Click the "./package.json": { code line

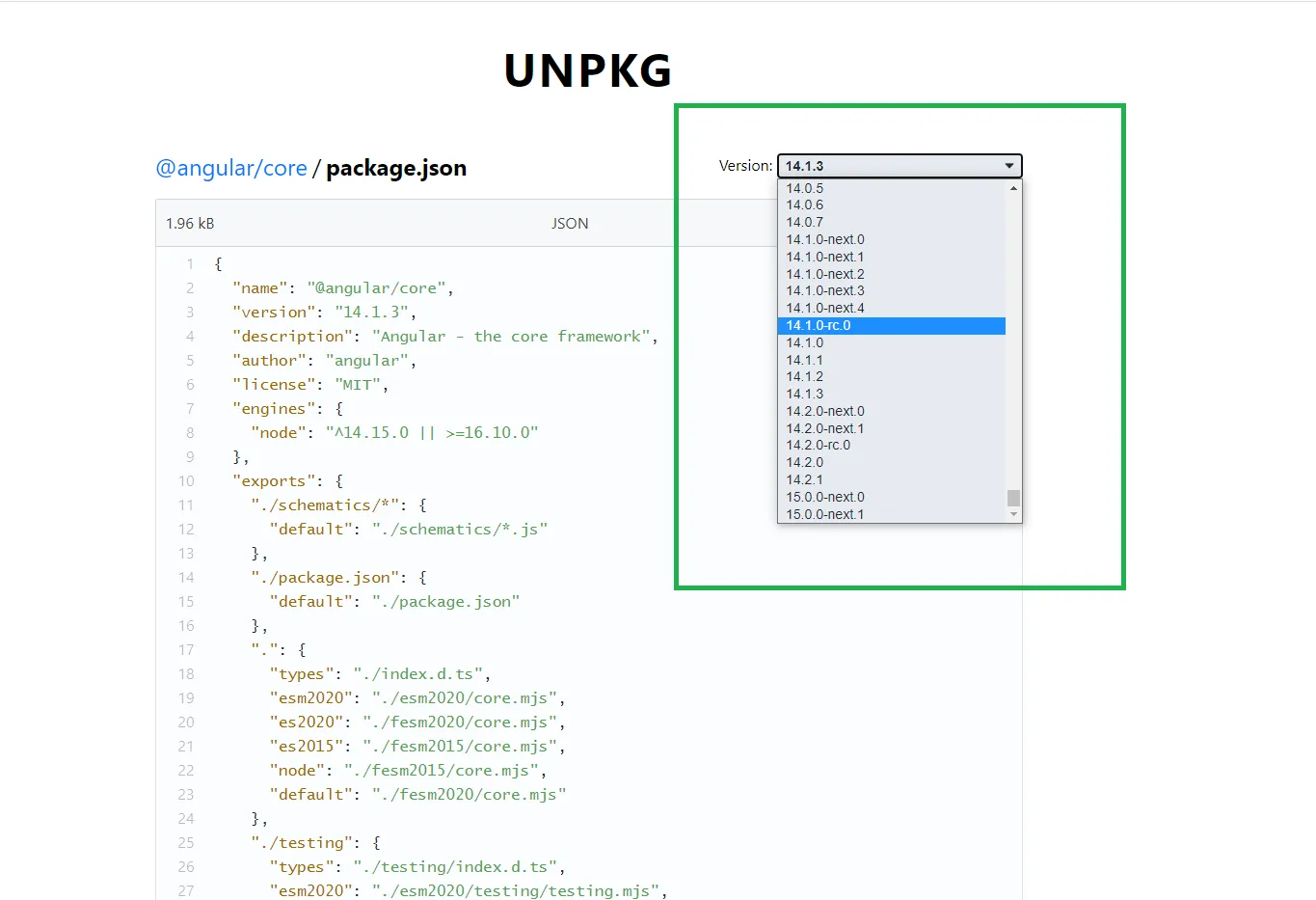click(x=338, y=578)
